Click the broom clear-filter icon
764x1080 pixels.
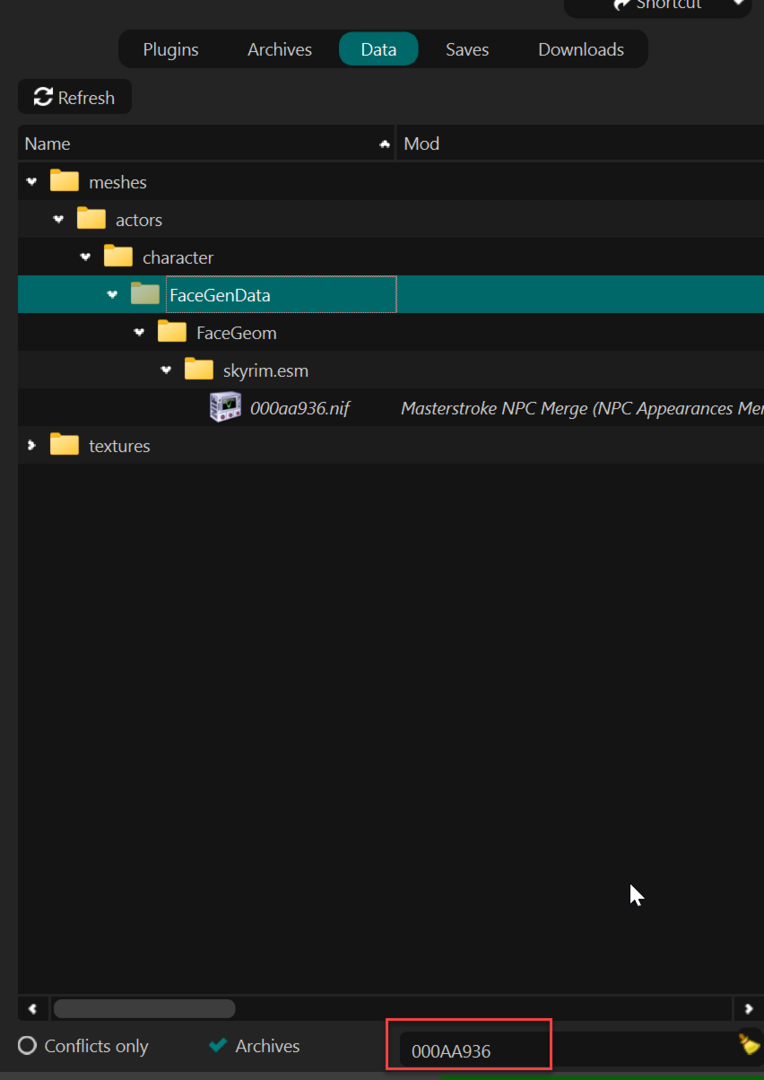tap(750, 1043)
